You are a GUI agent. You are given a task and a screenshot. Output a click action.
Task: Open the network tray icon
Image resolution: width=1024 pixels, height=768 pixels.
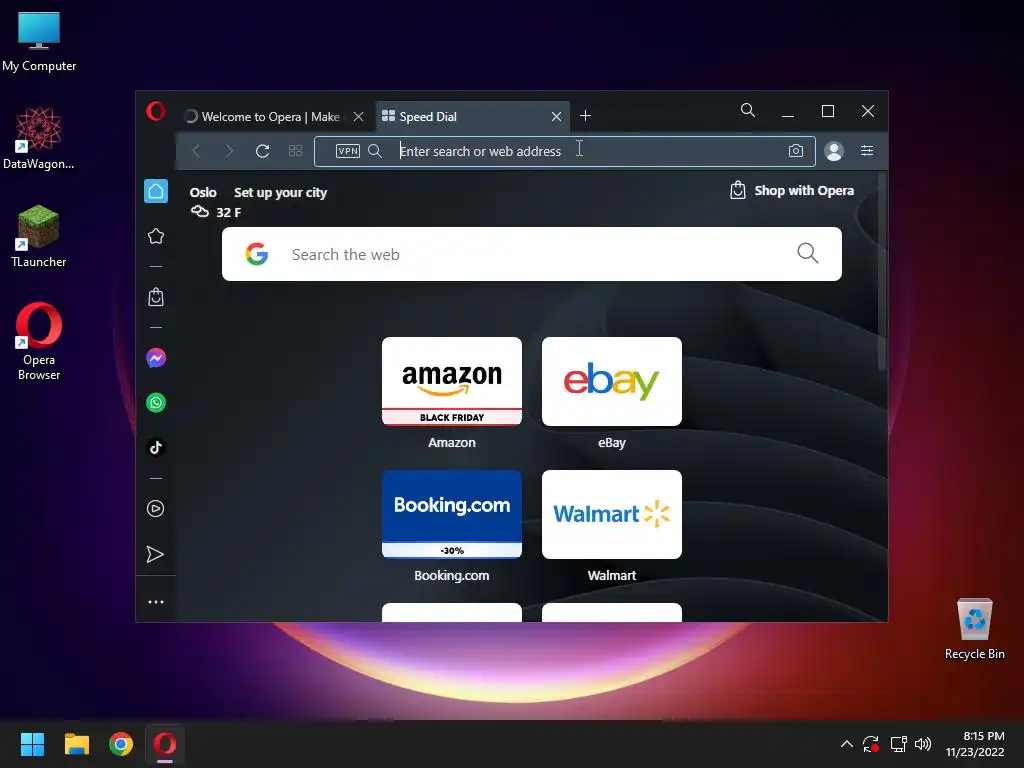tap(899, 744)
